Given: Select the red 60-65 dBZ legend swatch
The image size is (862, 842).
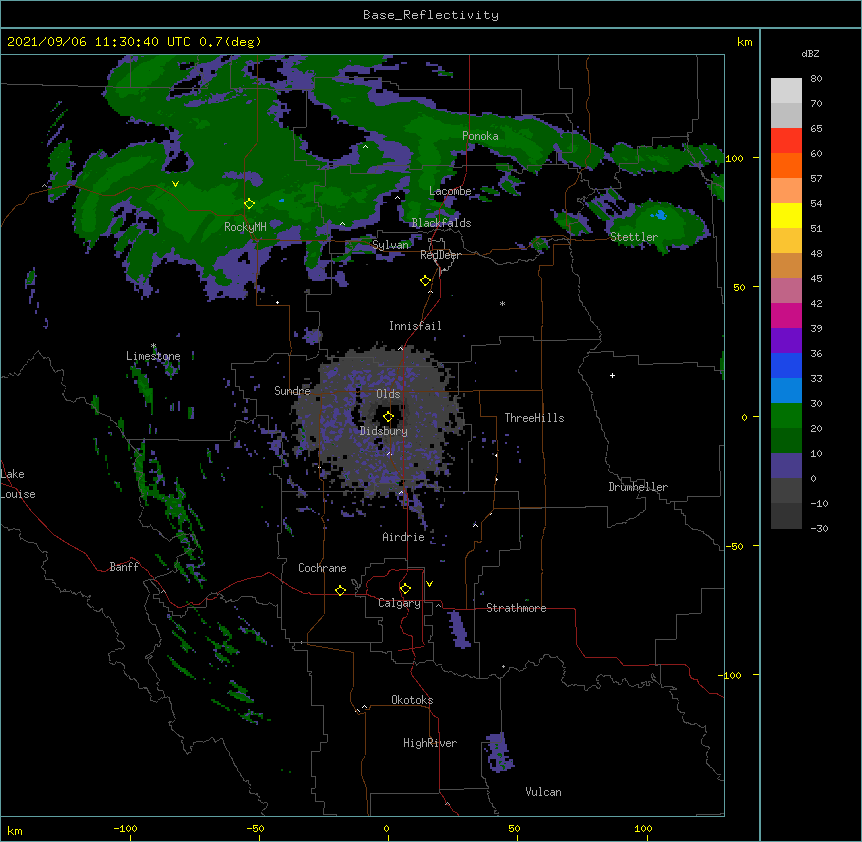Looking at the screenshot, I should 786,141.
